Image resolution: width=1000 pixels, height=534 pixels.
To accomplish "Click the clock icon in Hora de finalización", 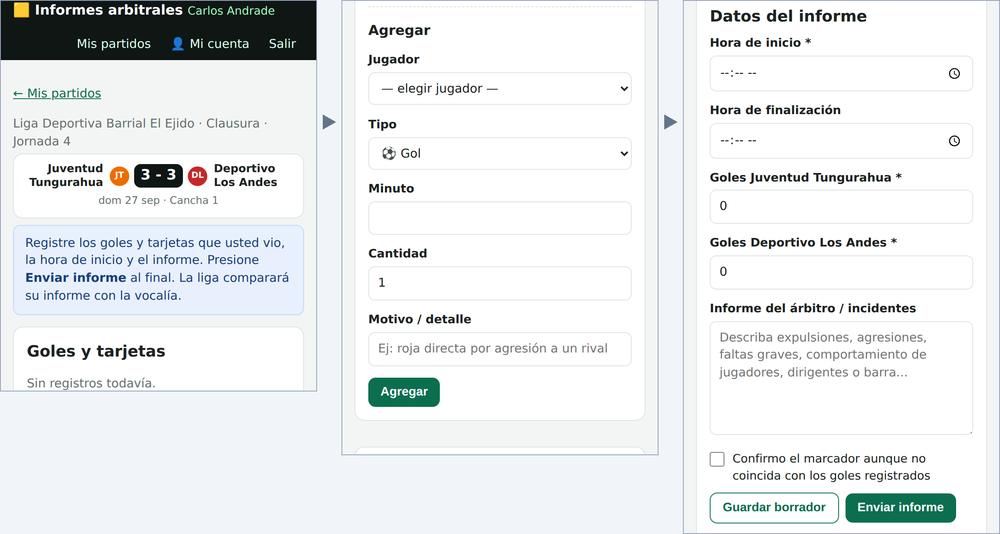I will 954,141.
